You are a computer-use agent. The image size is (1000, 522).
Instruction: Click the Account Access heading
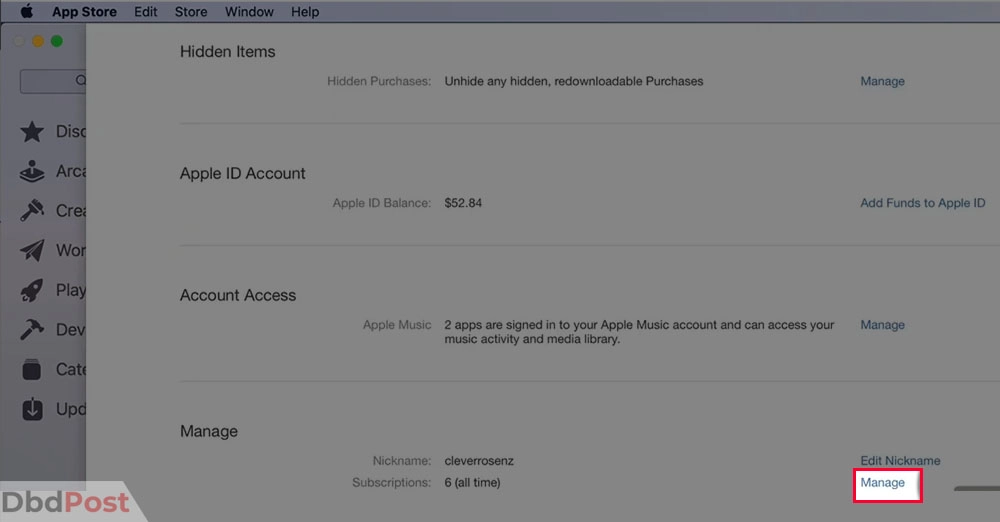tap(238, 295)
